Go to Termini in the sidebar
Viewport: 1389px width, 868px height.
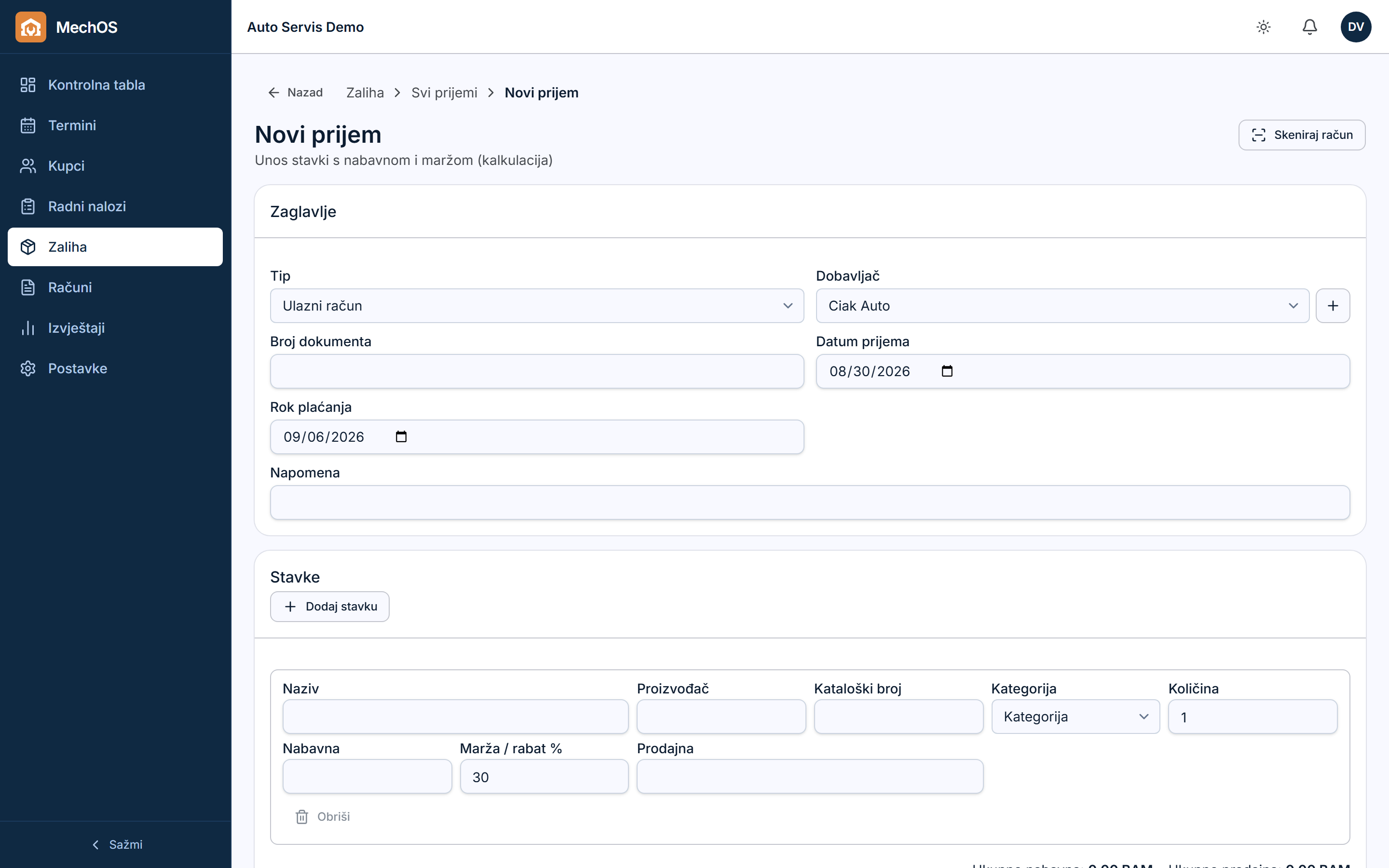[115, 125]
